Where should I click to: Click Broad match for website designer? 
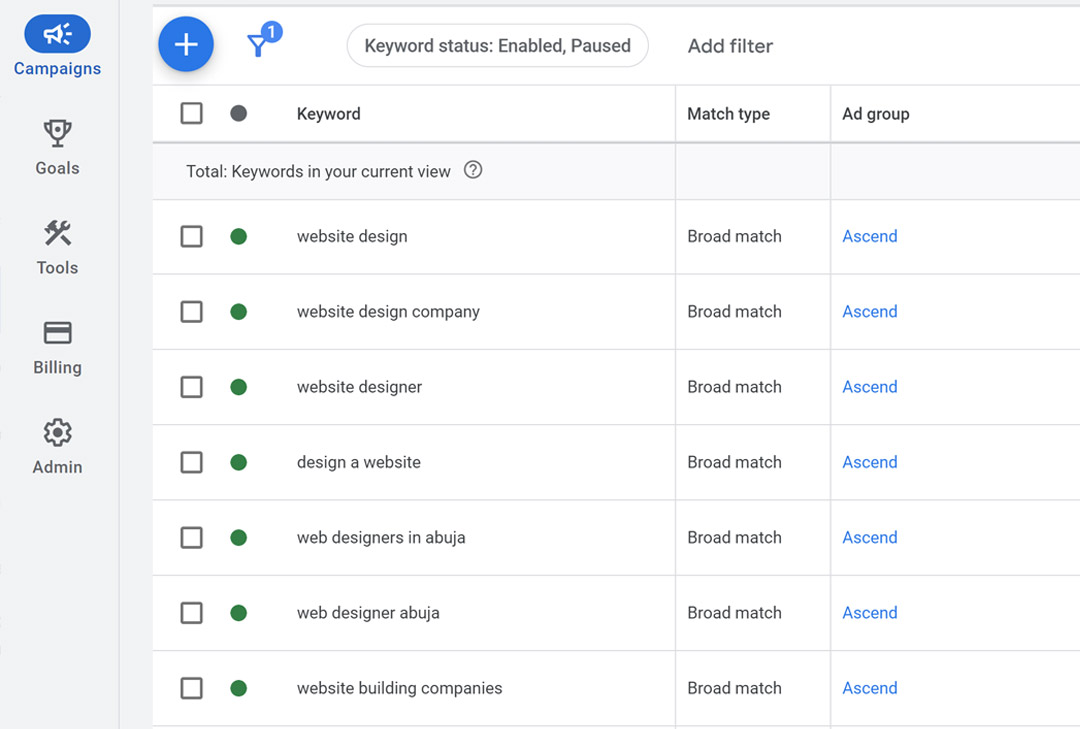click(x=734, y=387)
